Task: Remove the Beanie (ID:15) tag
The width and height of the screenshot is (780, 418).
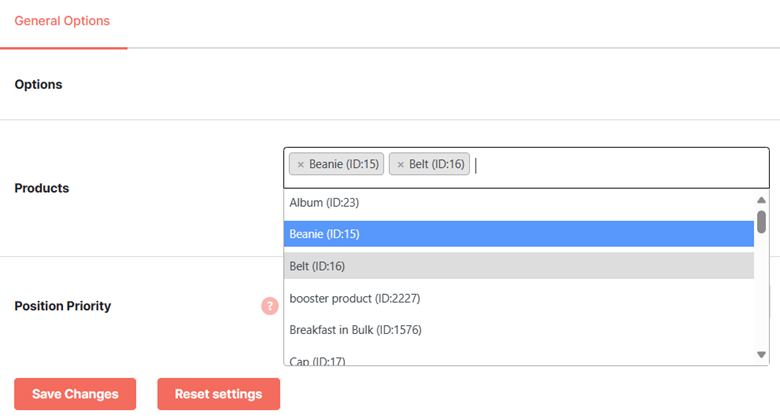Action: click(x=300, y=164)
